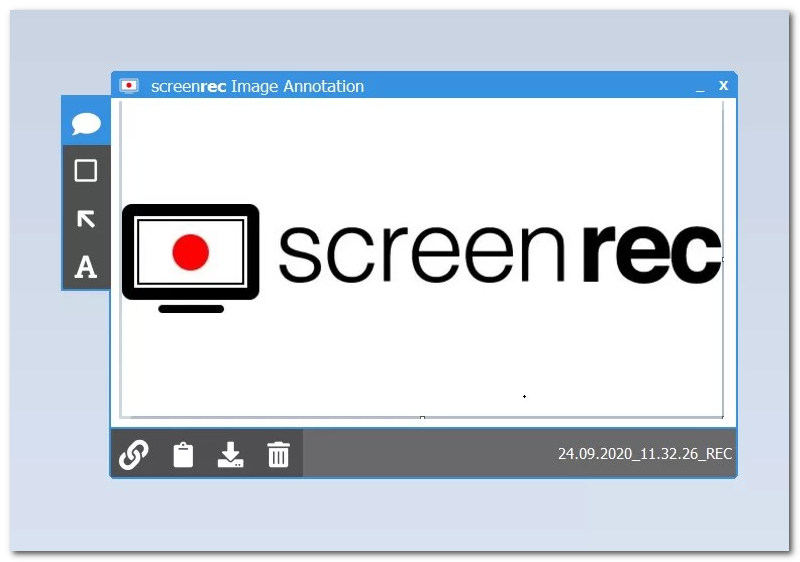Click the 'screenrec Image Annotation' window title

(x=257, y=86)
